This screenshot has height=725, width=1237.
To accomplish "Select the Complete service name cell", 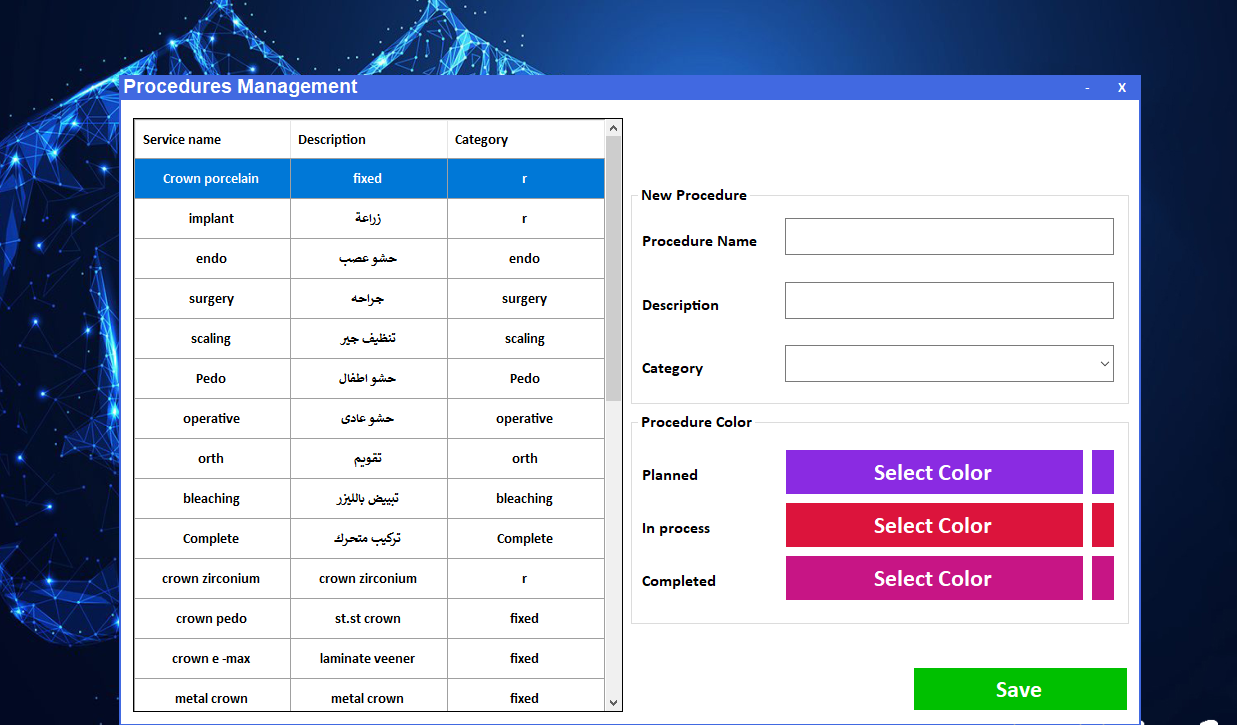I will tap(212, 539).
